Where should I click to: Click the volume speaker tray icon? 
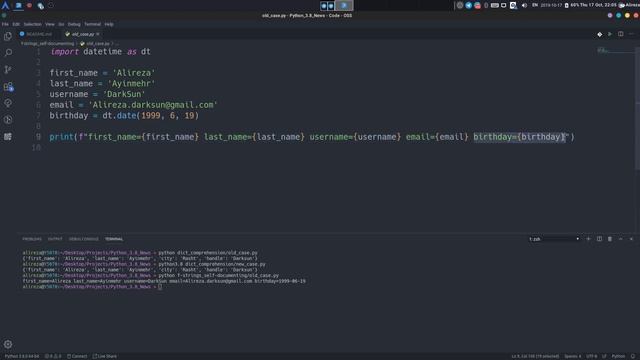(x=524, y=5)
